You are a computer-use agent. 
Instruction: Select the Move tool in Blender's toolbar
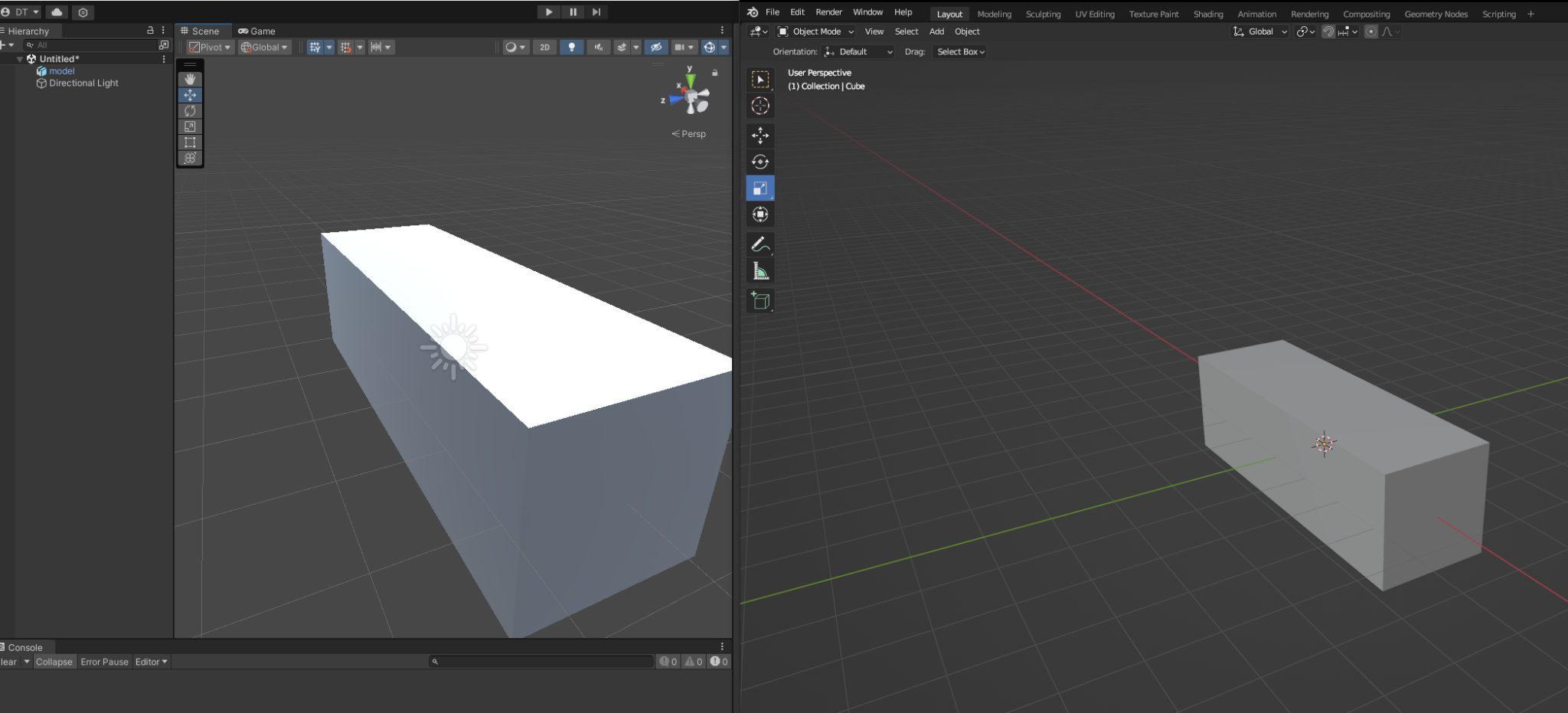(x=760, y=136)
